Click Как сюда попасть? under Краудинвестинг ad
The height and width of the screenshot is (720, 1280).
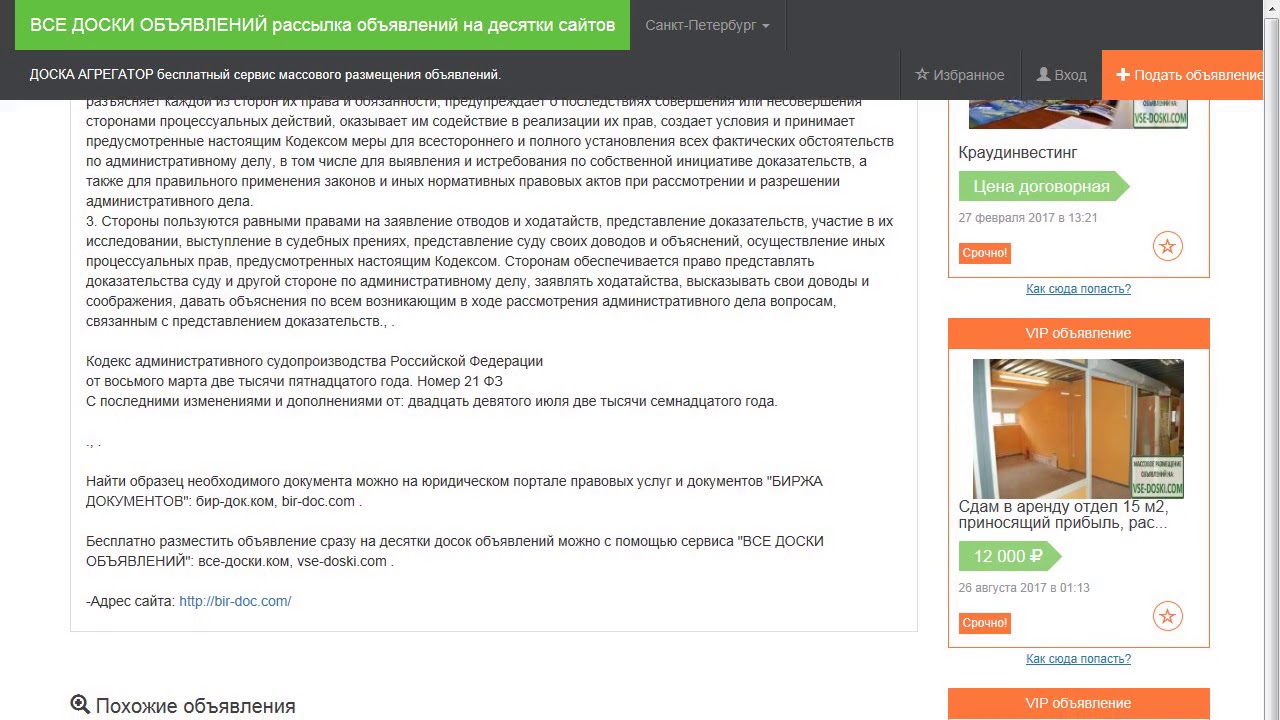[x=1078, y=289]
